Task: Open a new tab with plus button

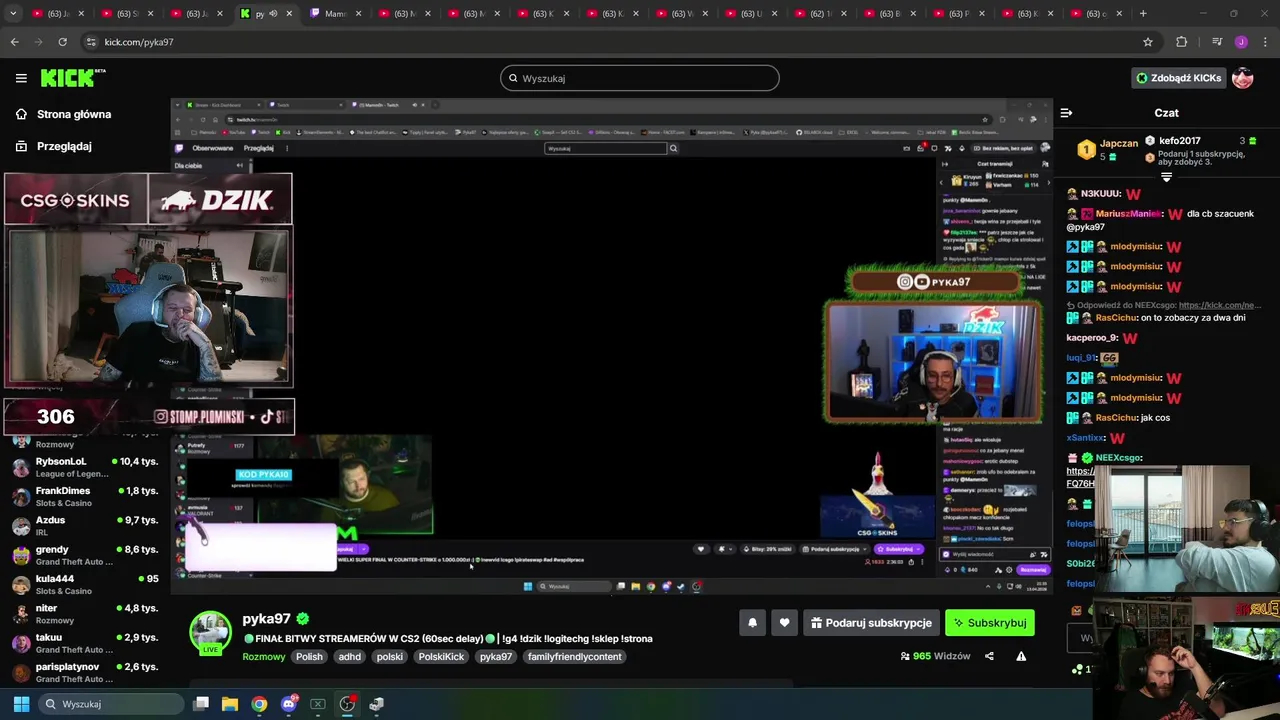Action: coord(1143,14)
